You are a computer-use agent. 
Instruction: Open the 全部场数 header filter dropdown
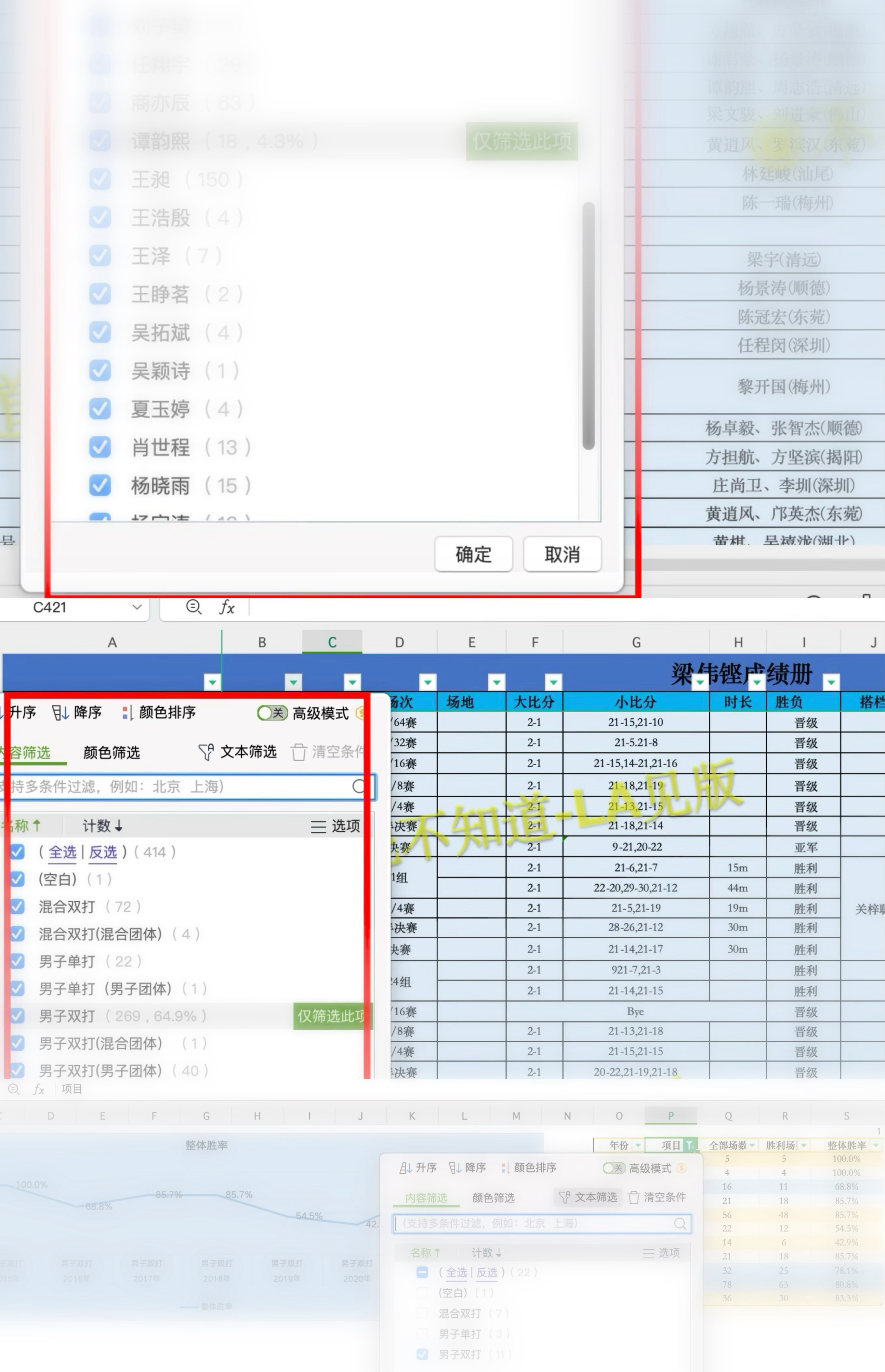[752, 1145]
